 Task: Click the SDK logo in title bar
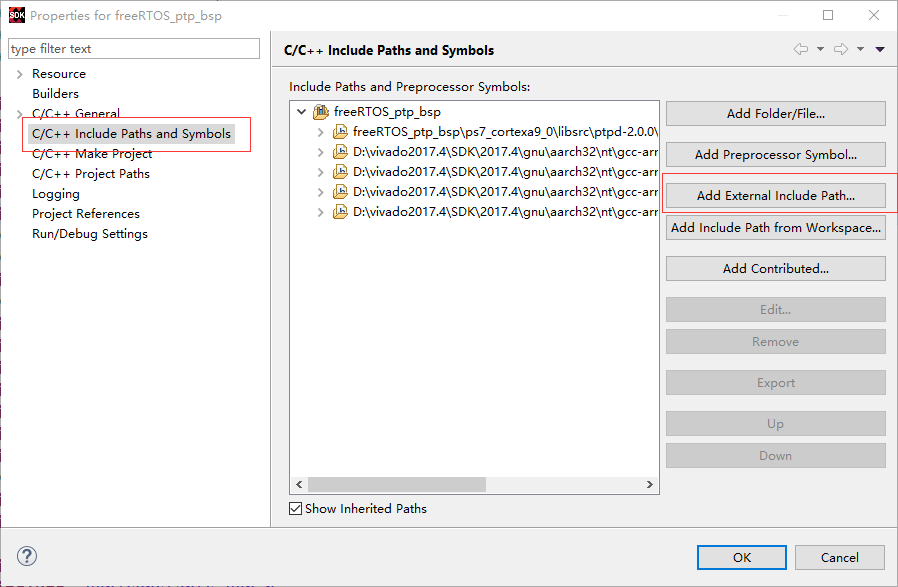pyautogui.click(x=17, y=15)
